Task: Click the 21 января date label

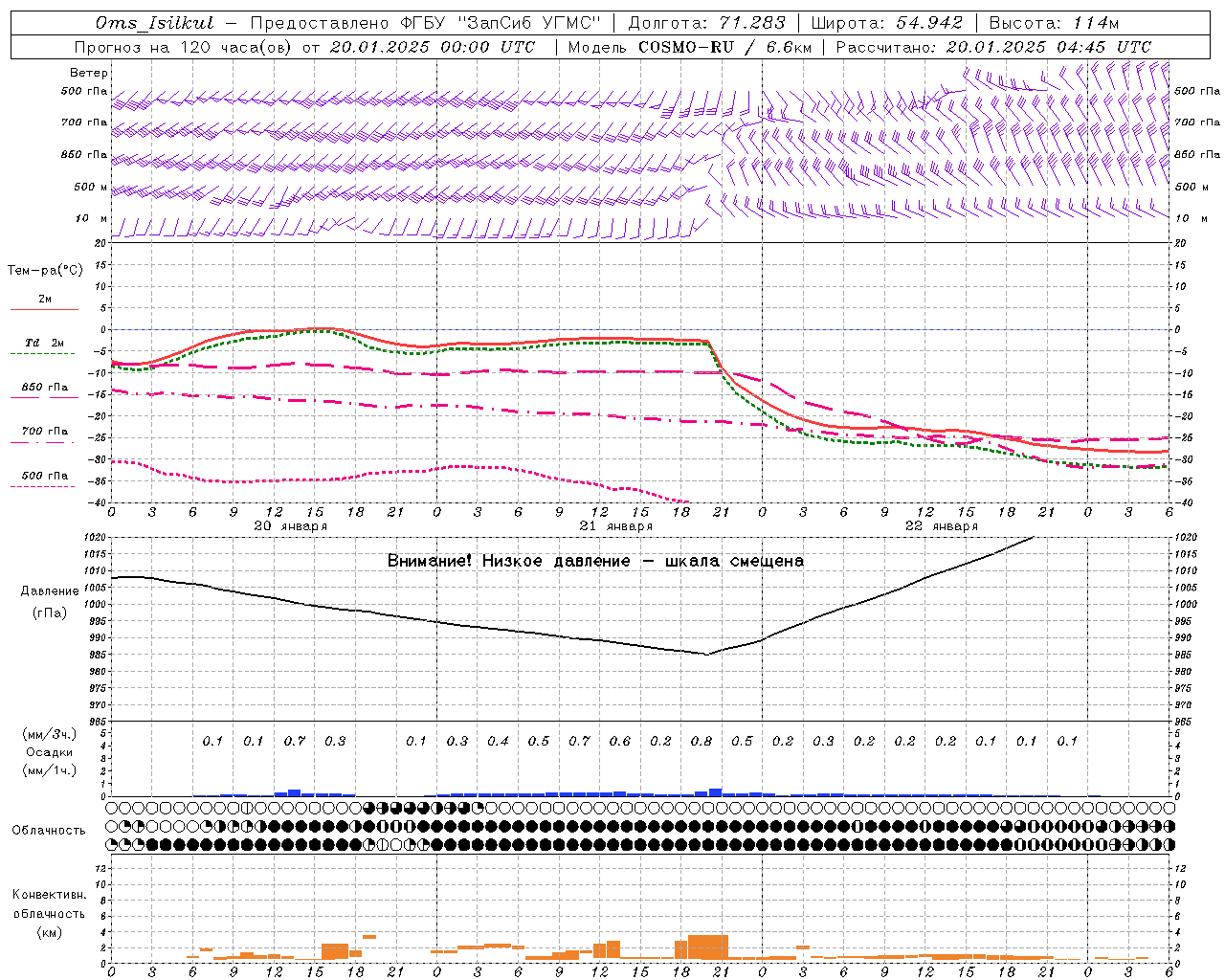Action: (x=615, y=526)
